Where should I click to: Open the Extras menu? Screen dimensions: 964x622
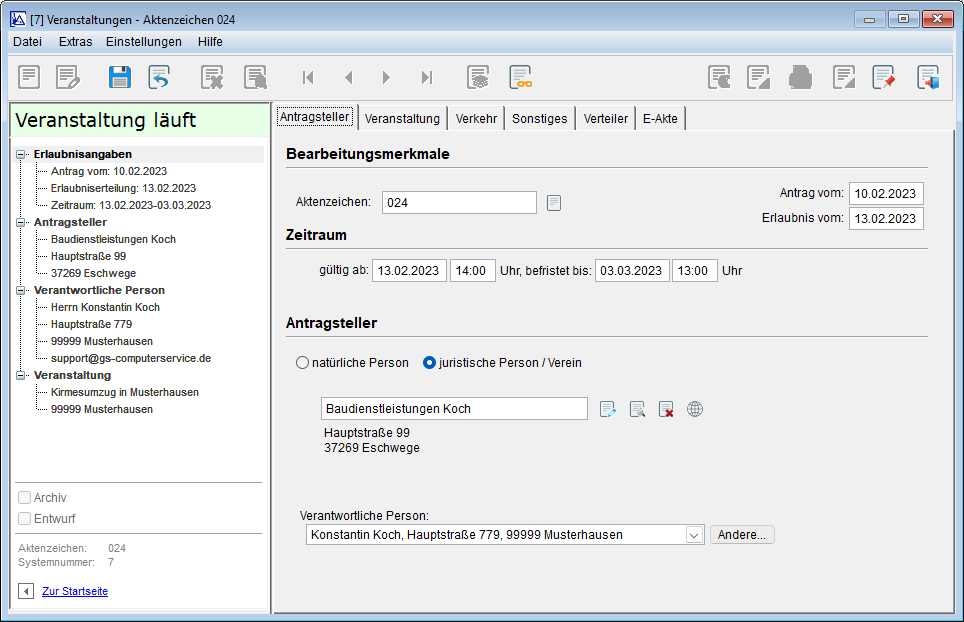pos(75,42)
